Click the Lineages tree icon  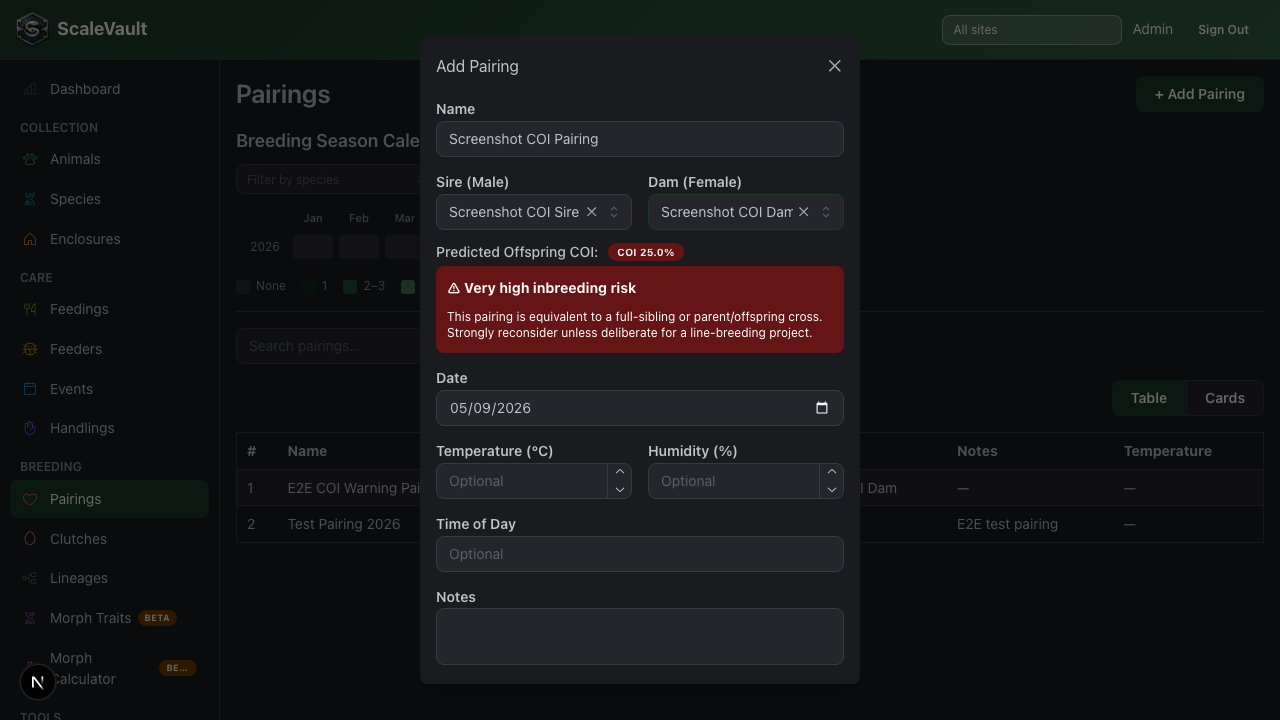pyautogui.click(x=30, y=578)
